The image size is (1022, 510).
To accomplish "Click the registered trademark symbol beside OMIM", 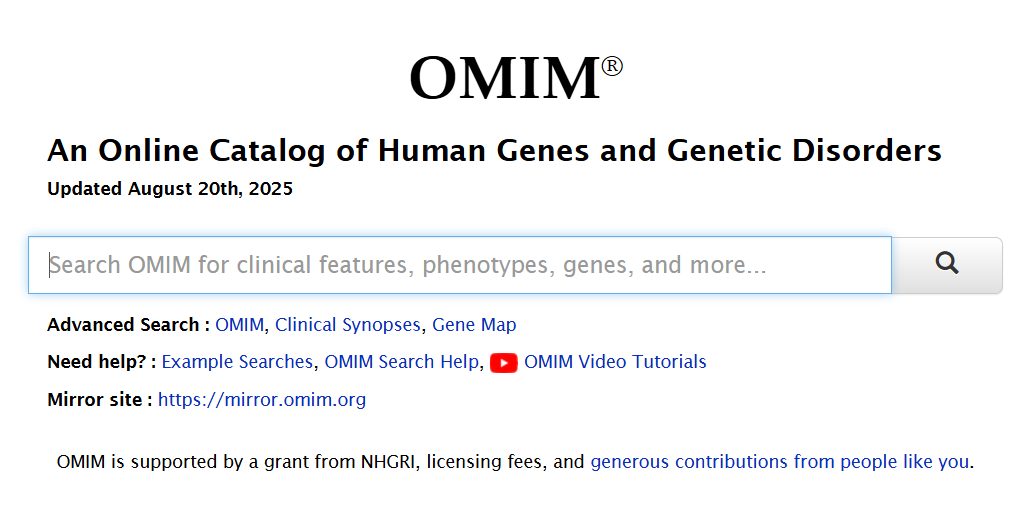I will pyautogui.click(x=612, y=67).
